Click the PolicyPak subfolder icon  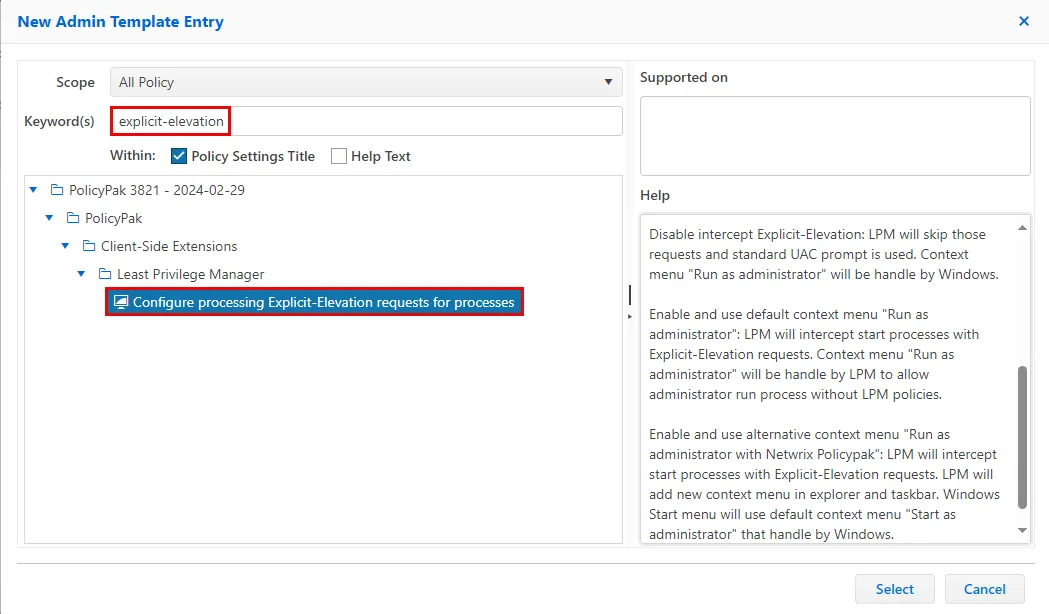tap(73, 218)
